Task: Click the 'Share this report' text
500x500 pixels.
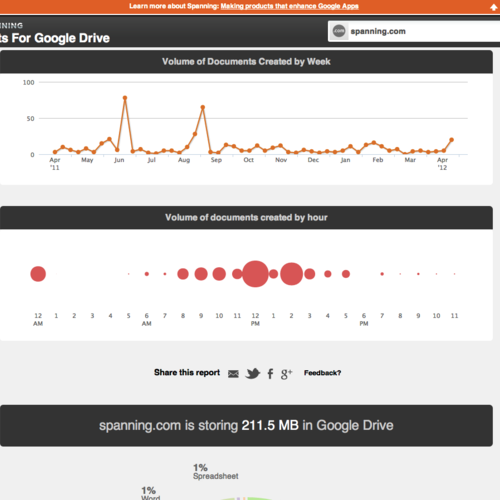Action: [x=187, y=373]
